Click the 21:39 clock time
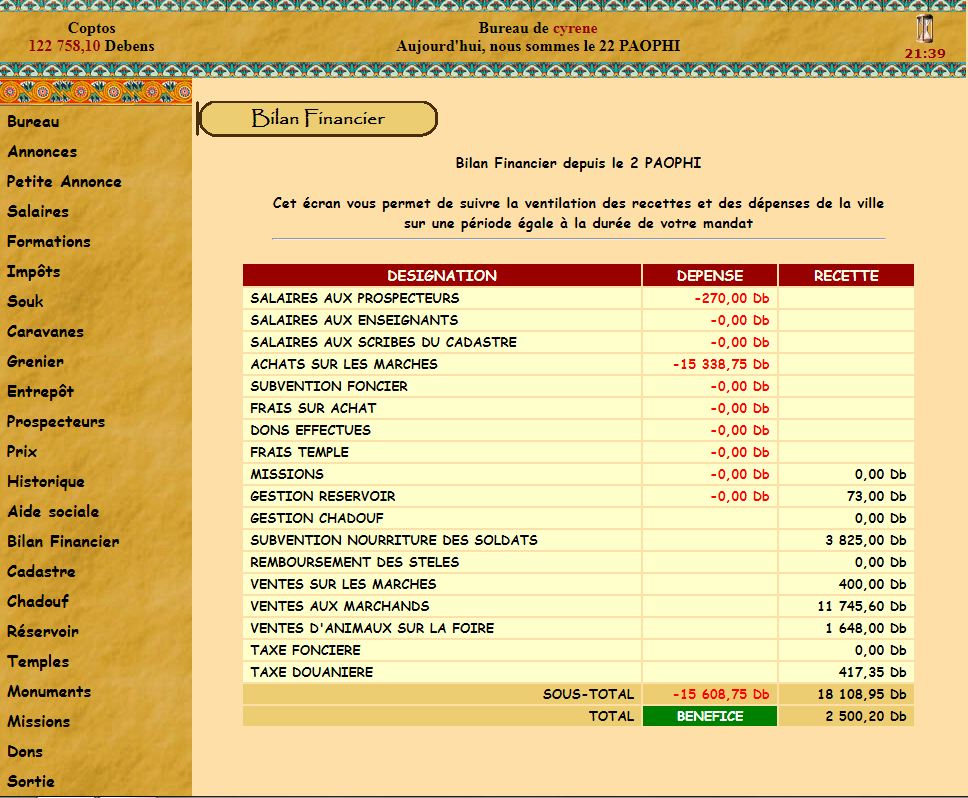The image size is (968, 798). pyautogui.click(x=925, y=54)
